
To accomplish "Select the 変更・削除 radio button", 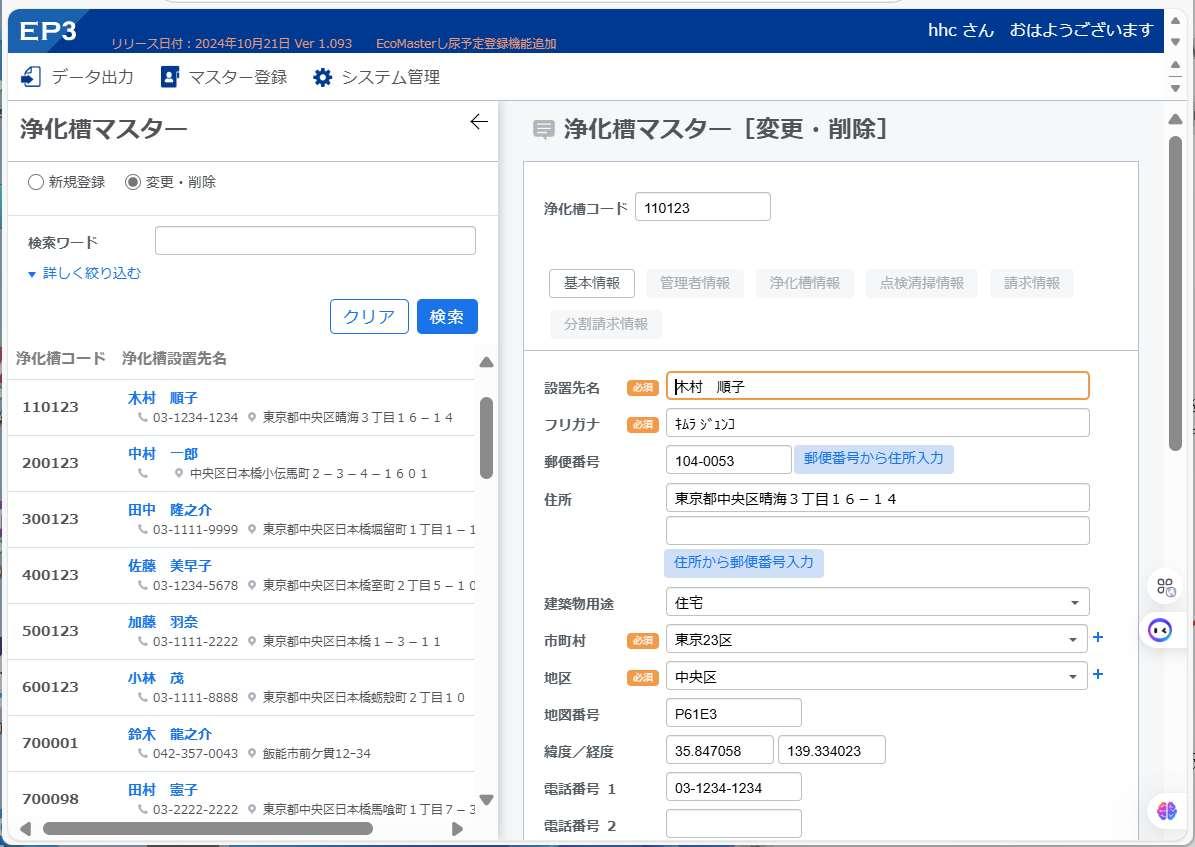I will (x=133, y=182).
